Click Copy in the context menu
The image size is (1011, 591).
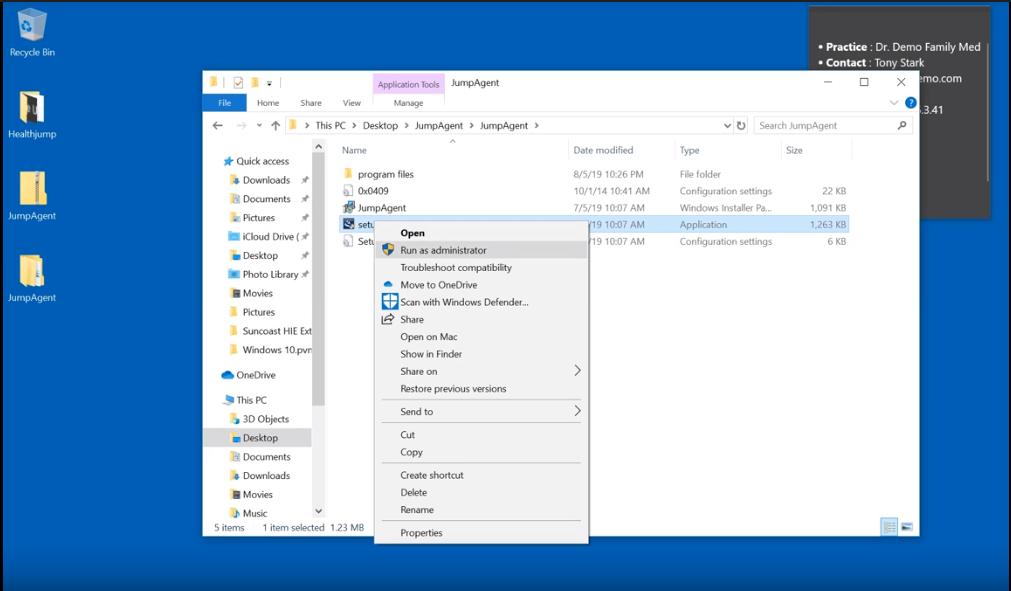(x=411, y=452)
